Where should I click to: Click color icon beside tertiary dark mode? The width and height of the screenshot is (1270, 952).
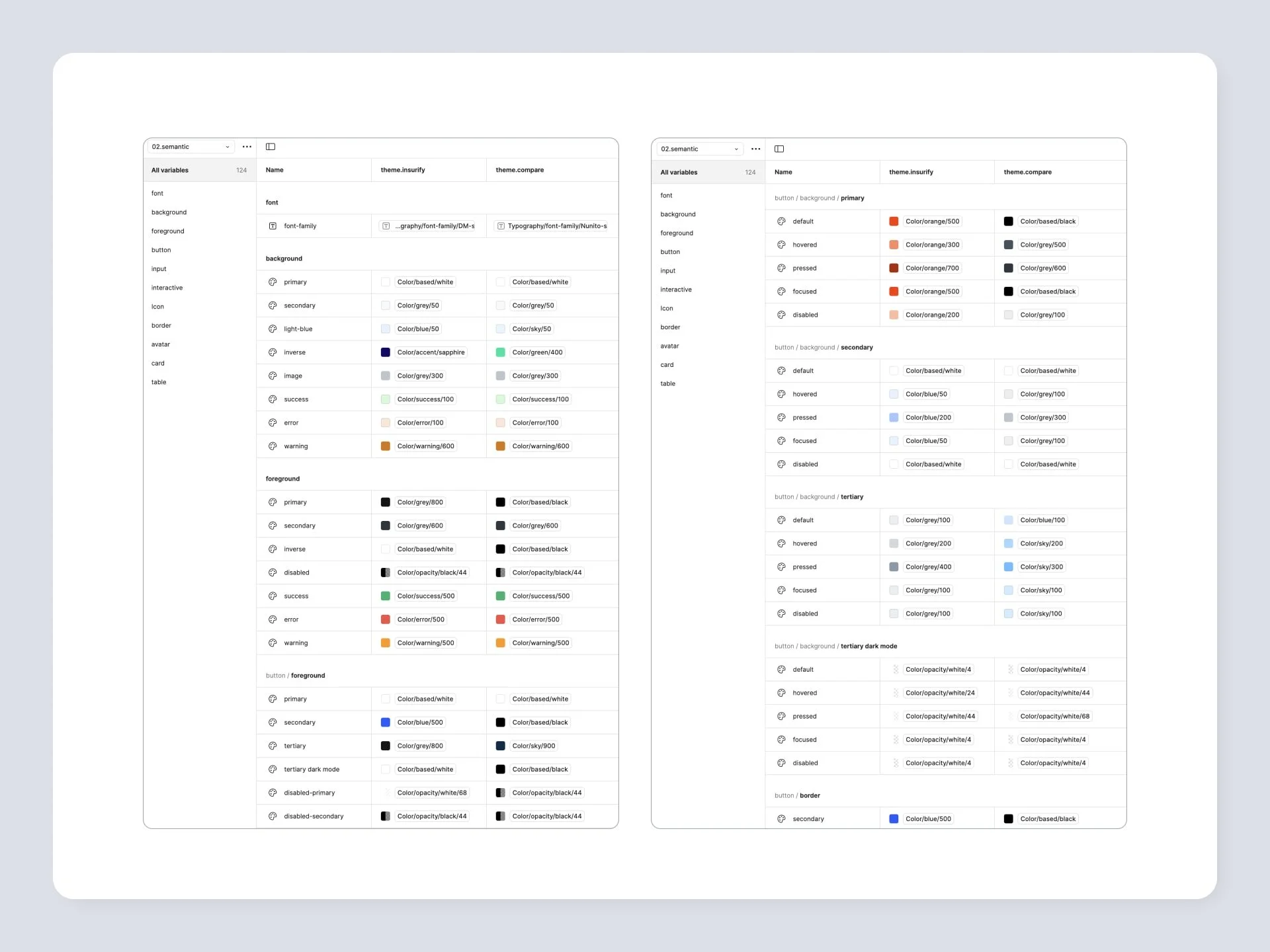(x=273, y=770)
